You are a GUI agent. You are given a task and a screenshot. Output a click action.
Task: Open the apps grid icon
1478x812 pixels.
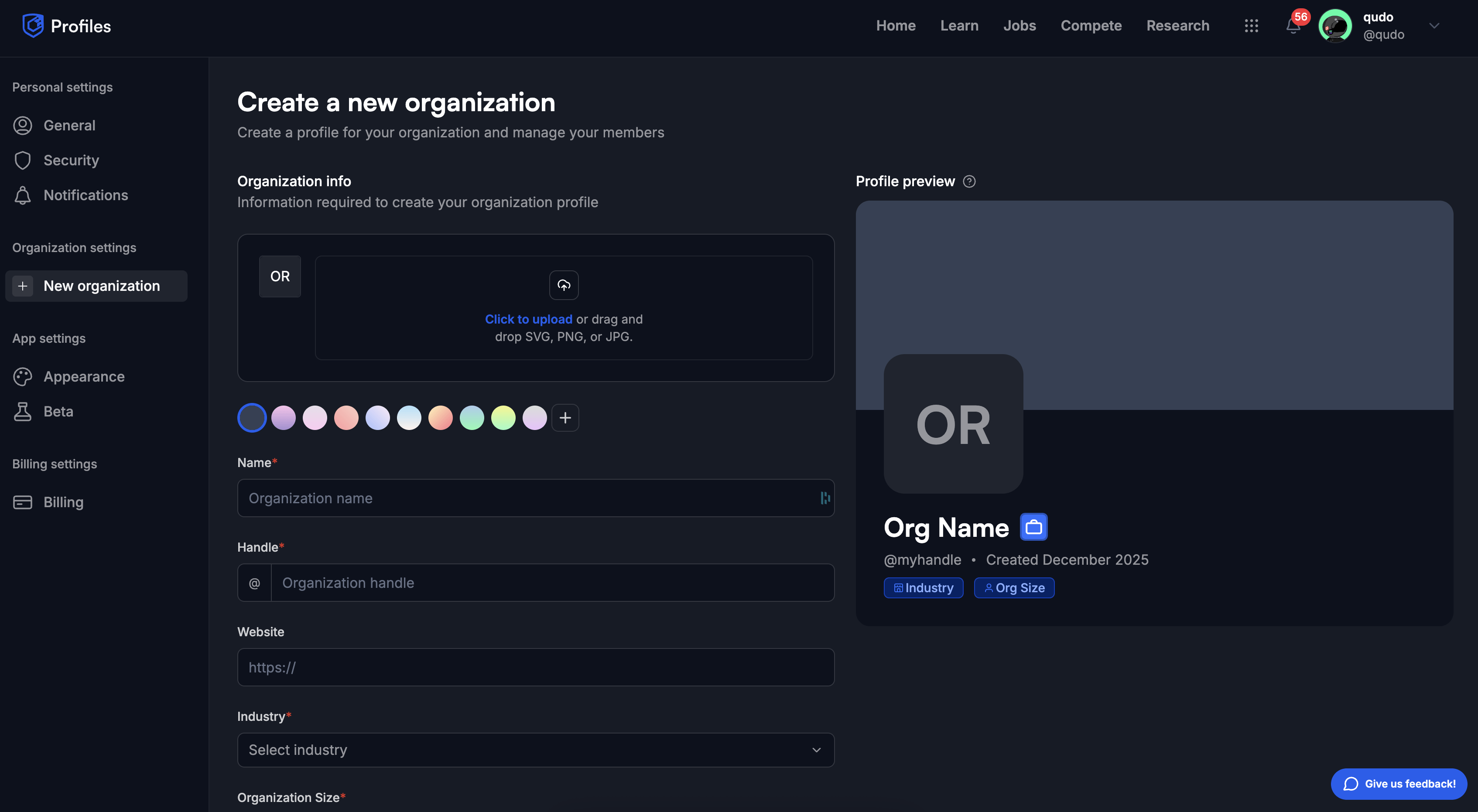(1251, 26)
